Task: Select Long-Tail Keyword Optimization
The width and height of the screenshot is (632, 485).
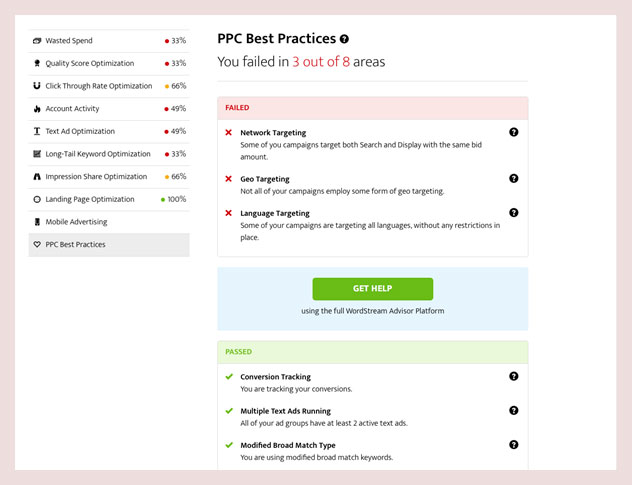Action: [x=109, y=154]
